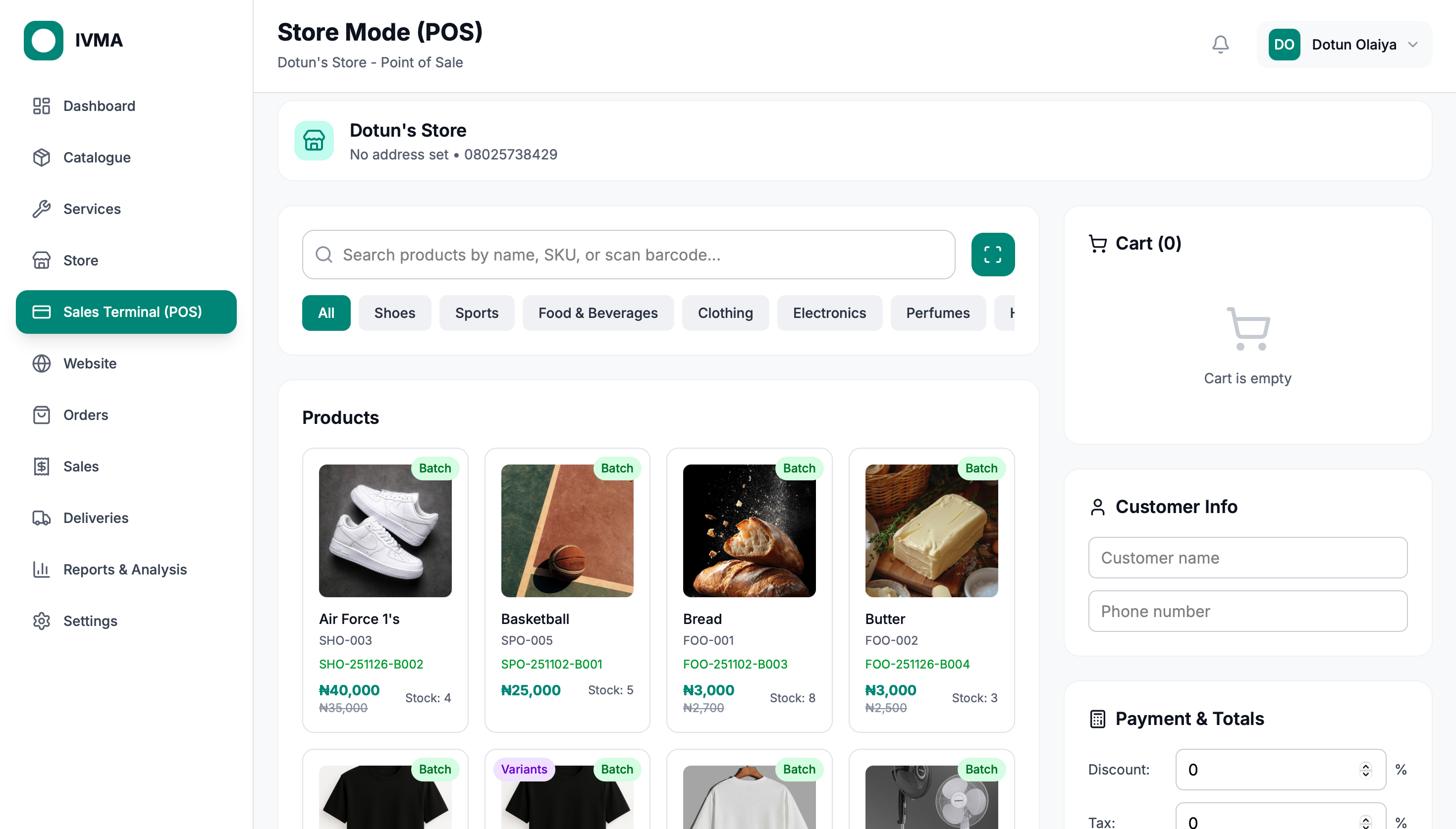Increase the Discount value with the stepper
This screenshot has width=1456, height=829.
[1365, 765]
